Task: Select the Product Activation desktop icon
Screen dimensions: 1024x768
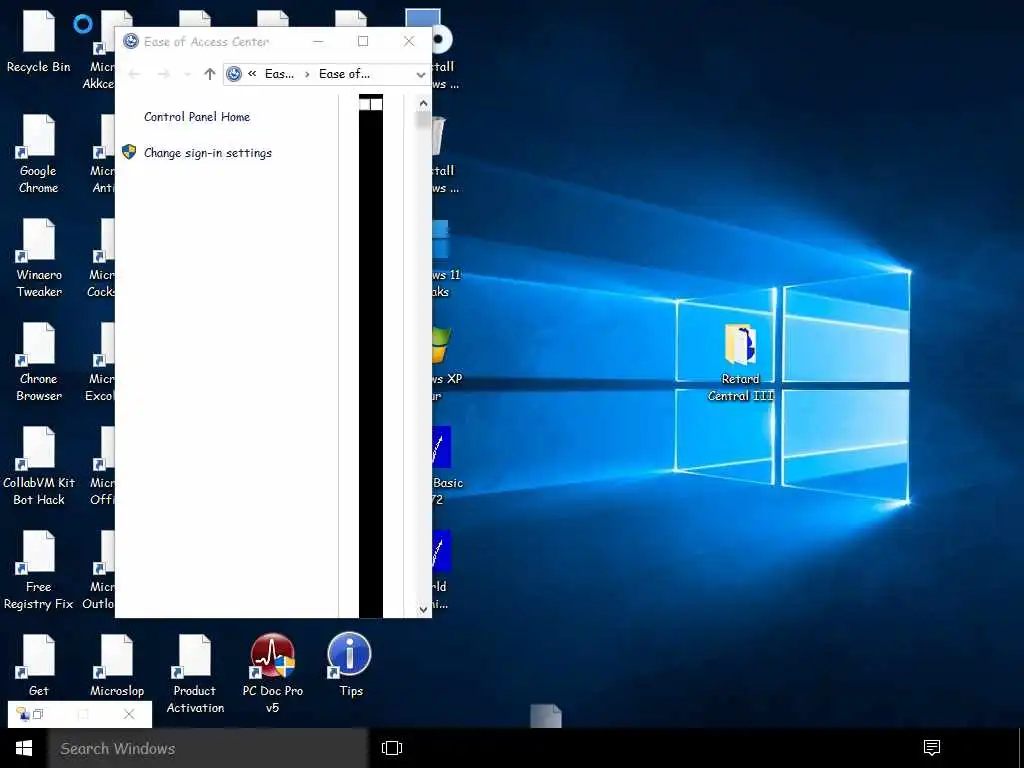Action: (195, 673)
